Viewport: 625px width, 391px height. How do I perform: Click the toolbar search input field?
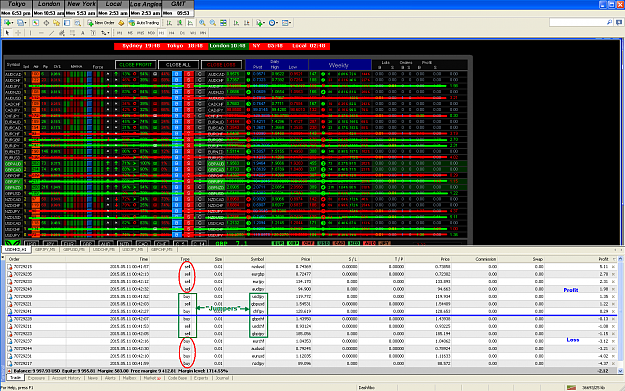tap(578, 23)
